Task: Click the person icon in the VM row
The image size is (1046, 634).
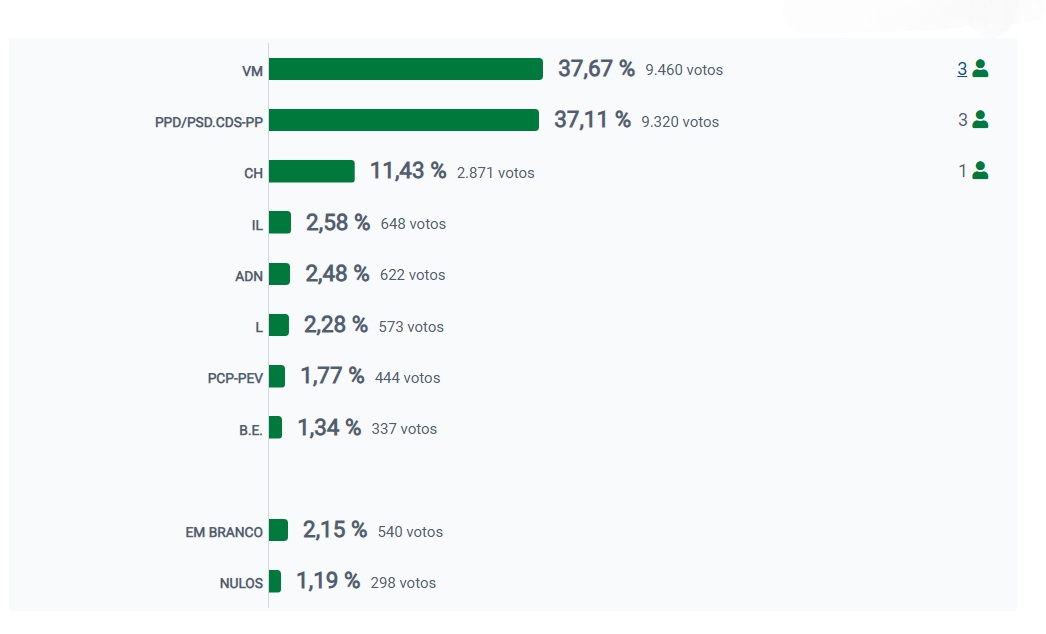Action: click(980, 69)
